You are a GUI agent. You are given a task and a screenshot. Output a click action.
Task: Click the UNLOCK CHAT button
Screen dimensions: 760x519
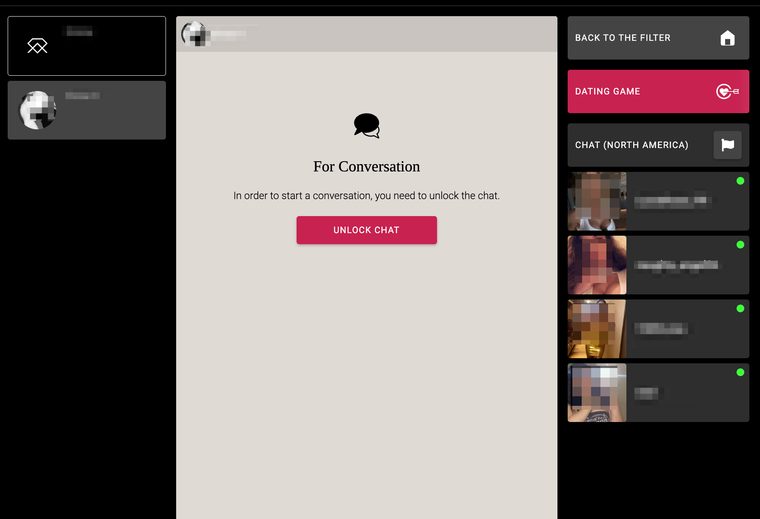(366, 230)
